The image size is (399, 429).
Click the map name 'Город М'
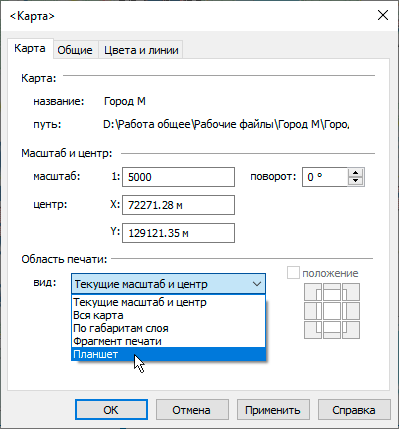pyautogui.click(x=125, y=101)
